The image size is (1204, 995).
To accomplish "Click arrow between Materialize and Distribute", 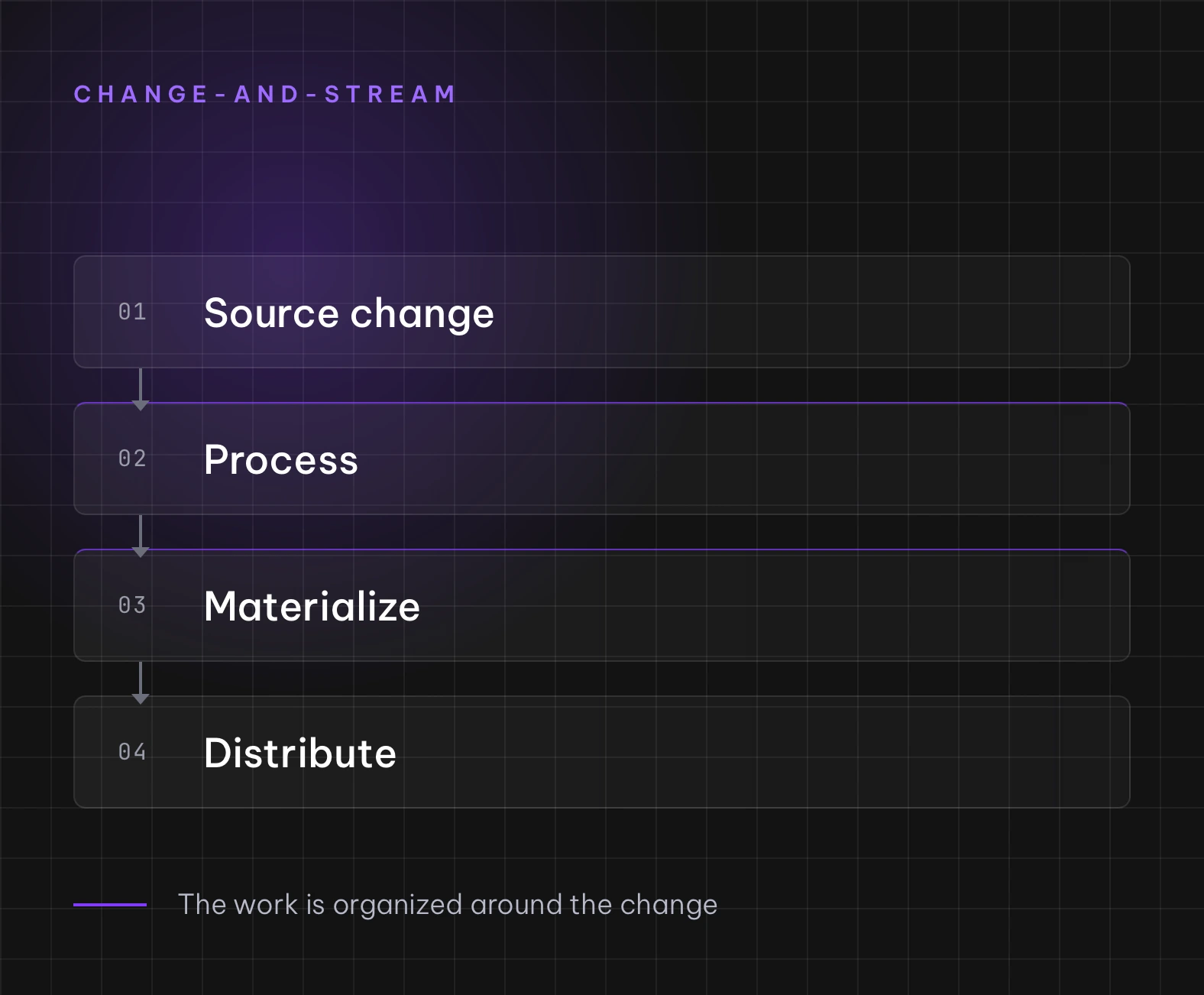I will pos(141,682).
